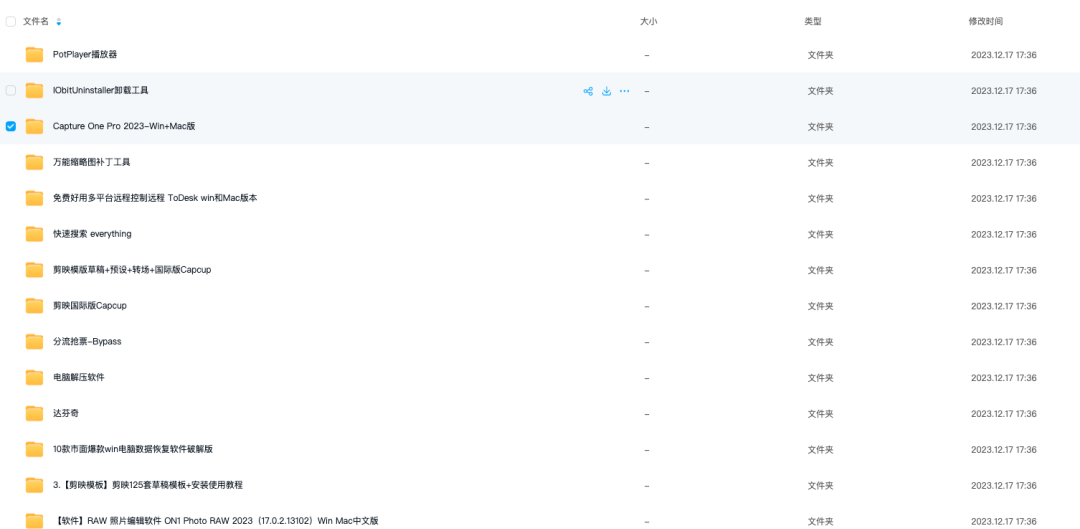Open the 万能缩略图补丁工具 folder name
The image size is (1080, 529).
tap(92, 162)
